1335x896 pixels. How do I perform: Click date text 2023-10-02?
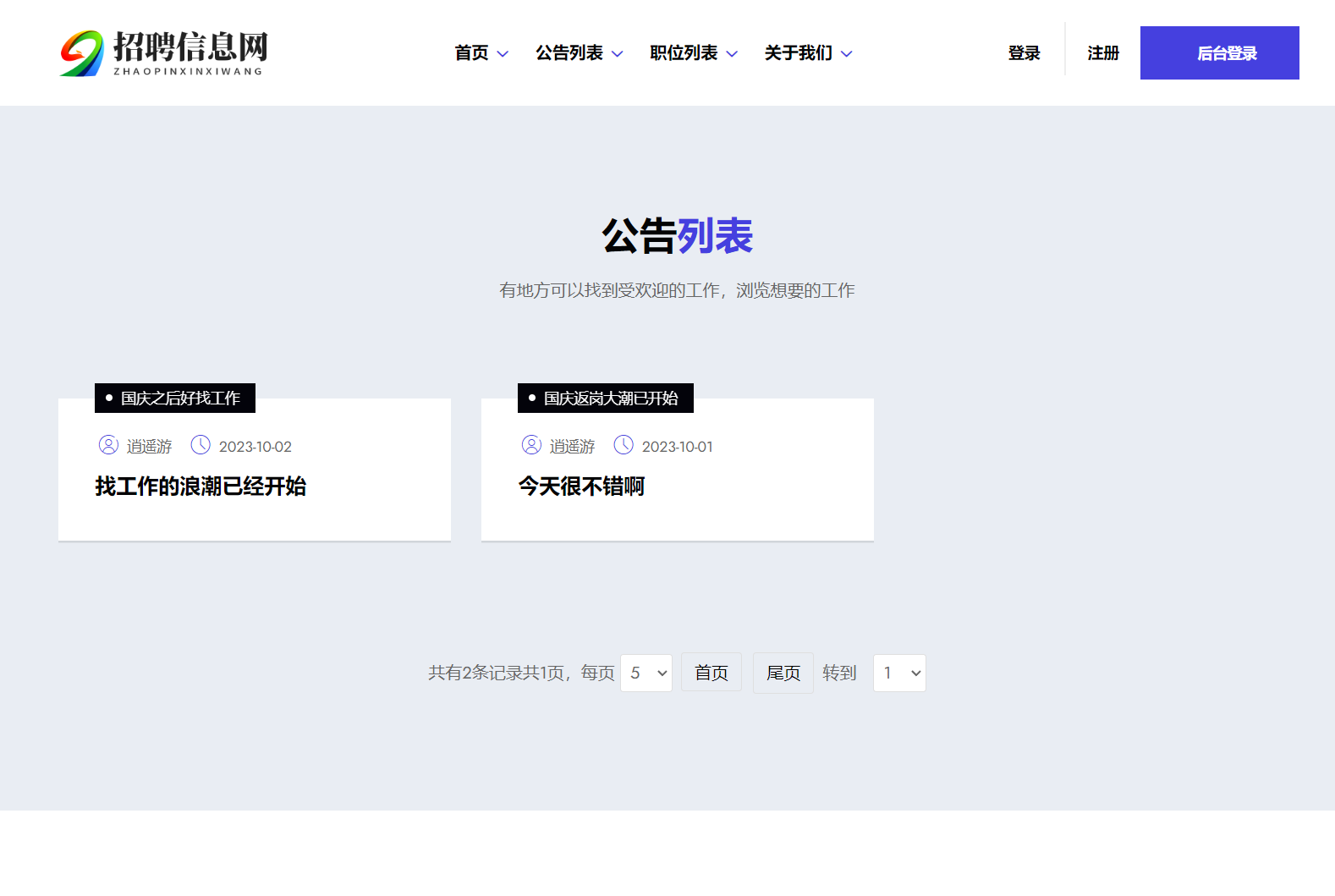pos(255,447)
